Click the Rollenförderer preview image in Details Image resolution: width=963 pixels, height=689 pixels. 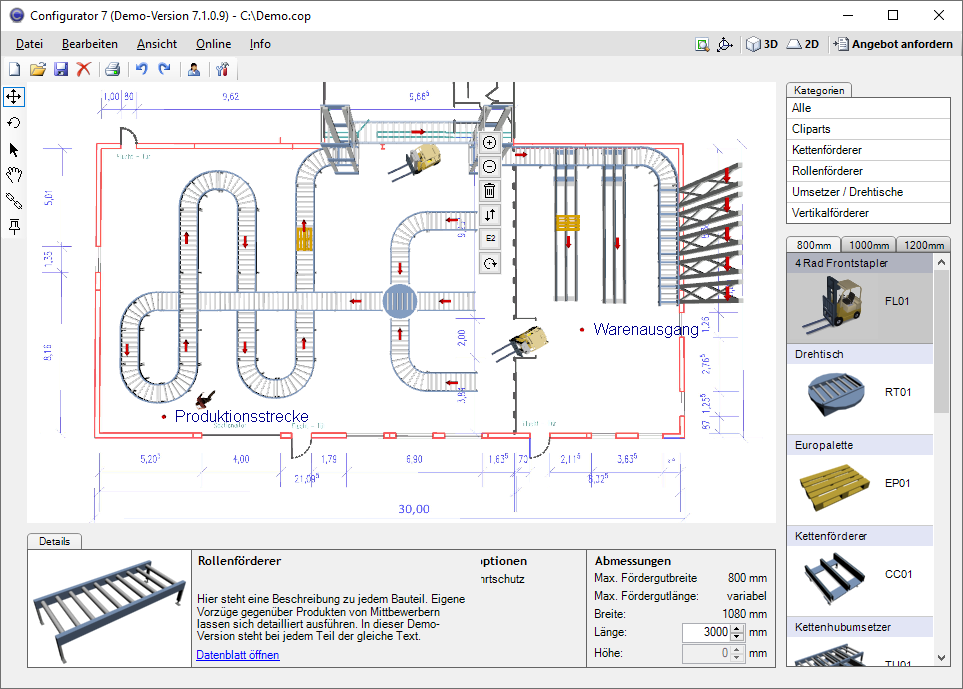click(x=109, y=609)
